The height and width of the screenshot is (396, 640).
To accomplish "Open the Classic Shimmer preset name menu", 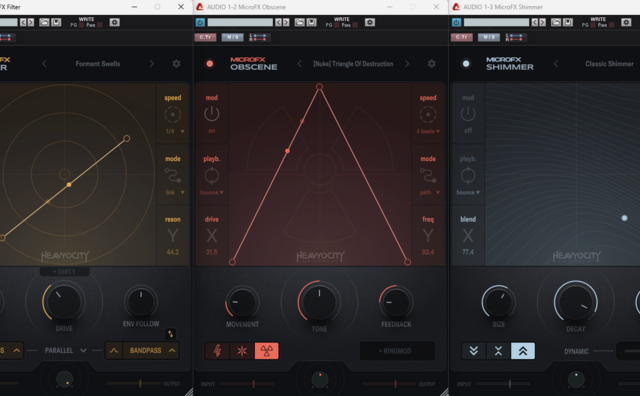I will pos(609,64).
